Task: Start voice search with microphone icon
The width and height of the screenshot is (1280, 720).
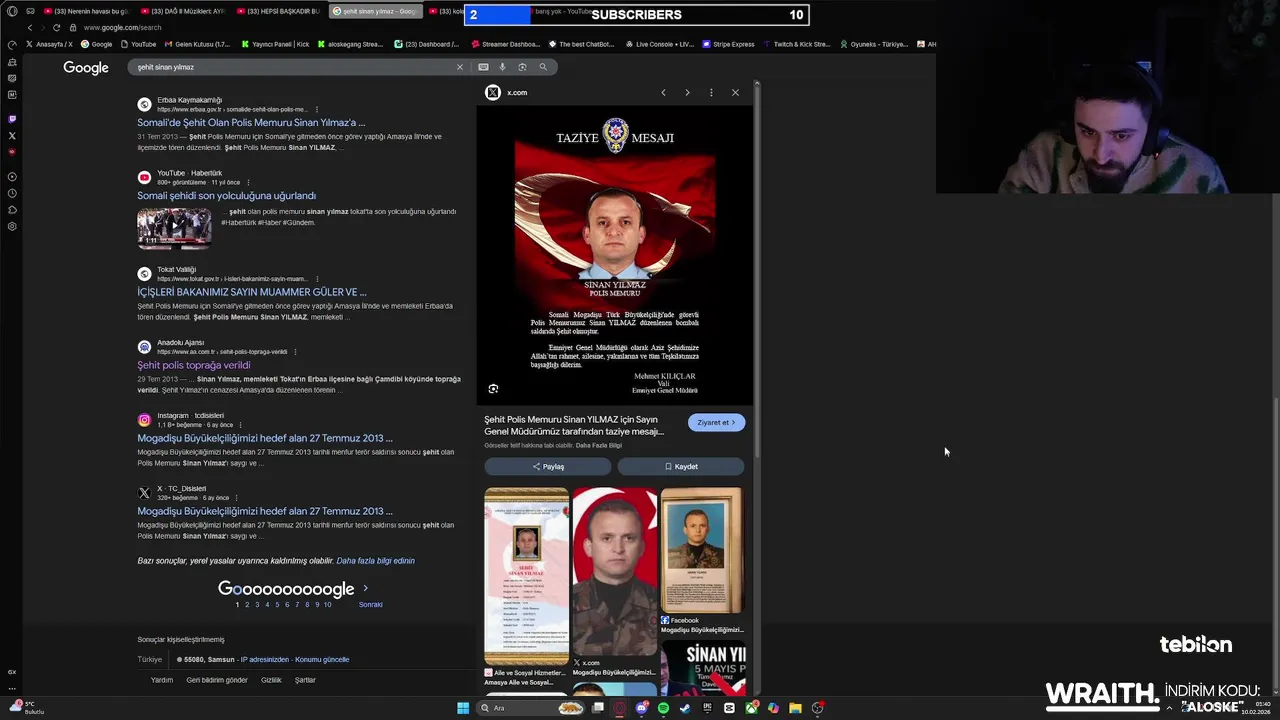Action: click(502, 67)
